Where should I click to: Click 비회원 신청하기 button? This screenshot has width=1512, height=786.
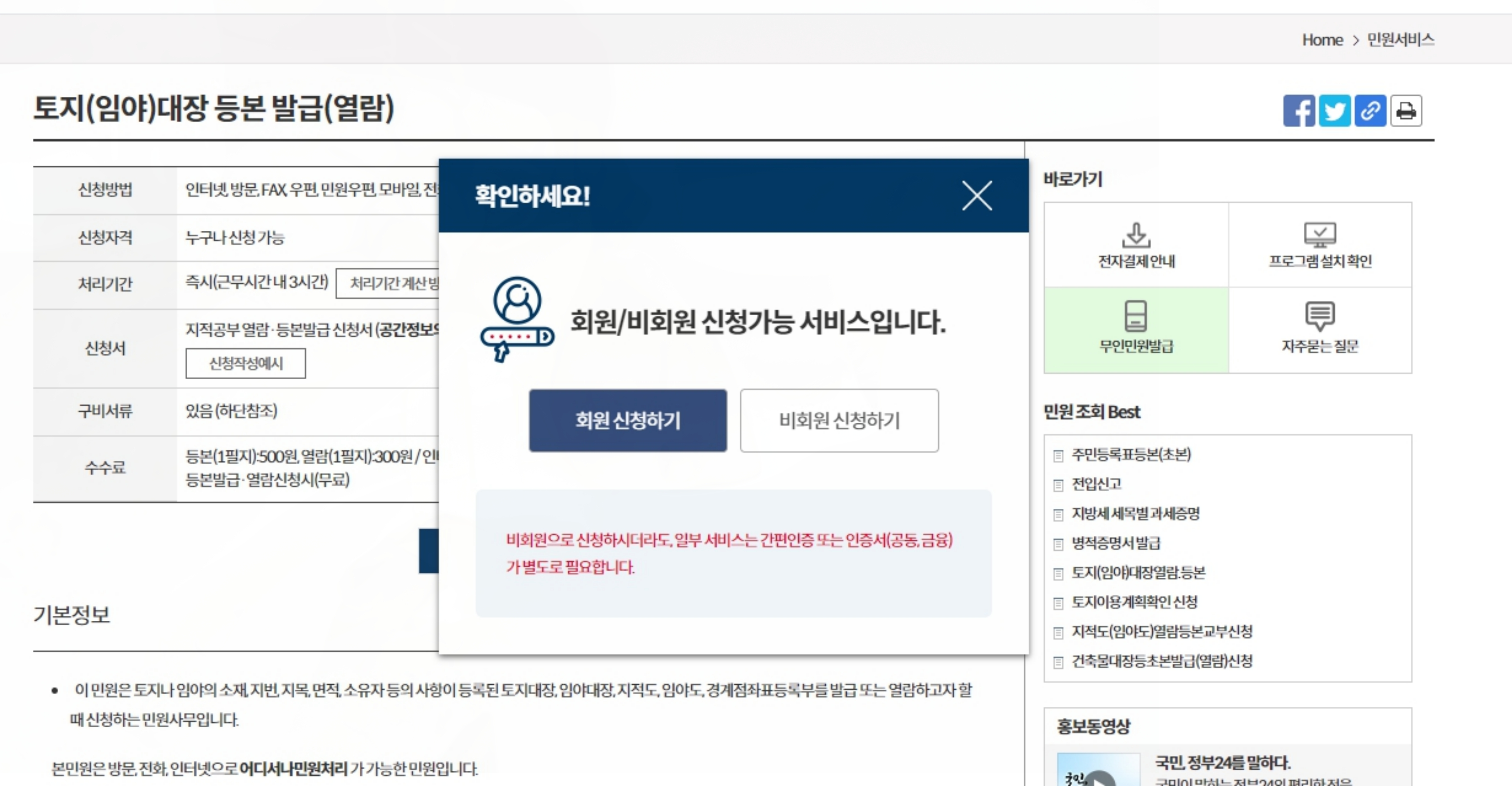[x=839, y=421]
